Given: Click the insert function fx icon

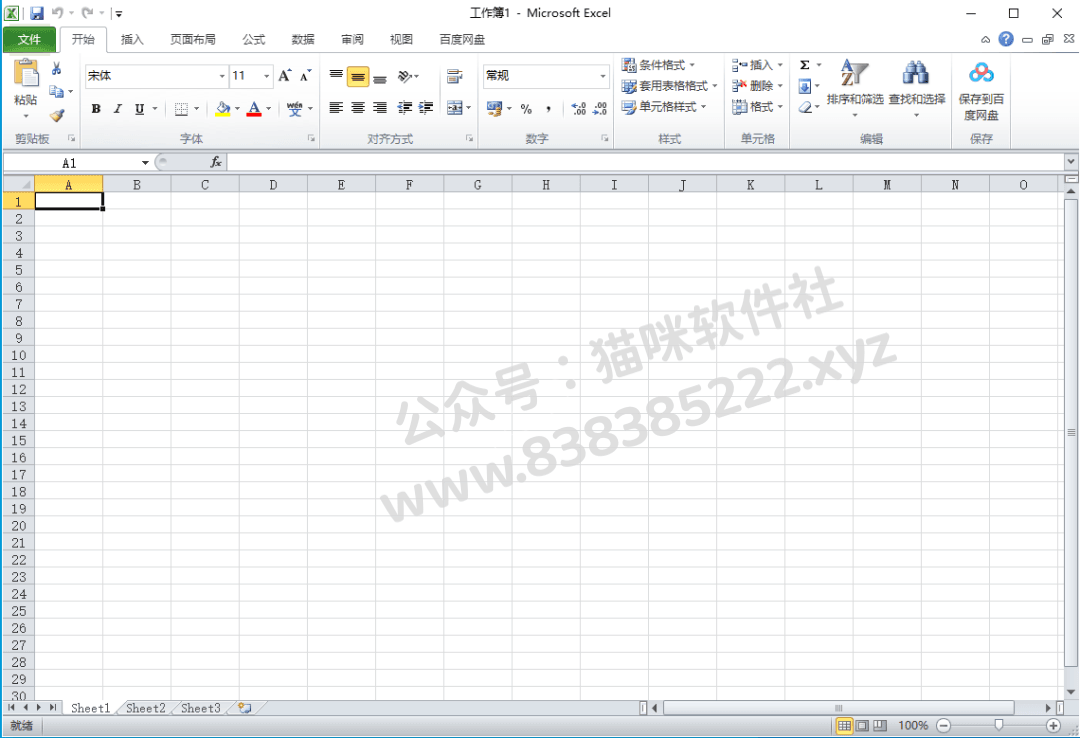Looking at the screenshot, I should [216, 162].
